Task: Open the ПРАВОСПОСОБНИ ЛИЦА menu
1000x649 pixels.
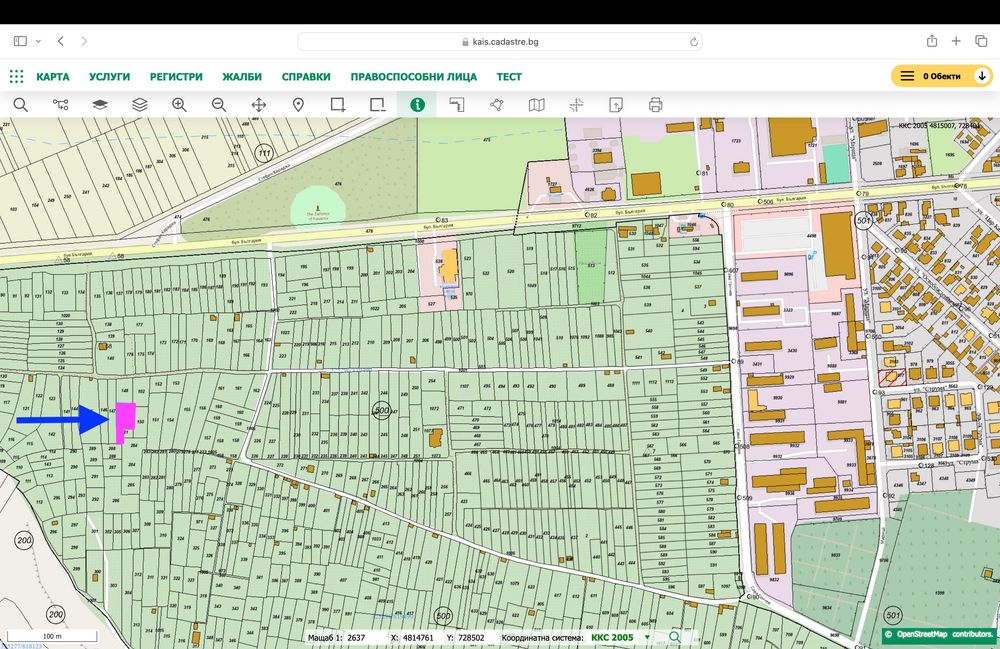Action: [413, 77]
